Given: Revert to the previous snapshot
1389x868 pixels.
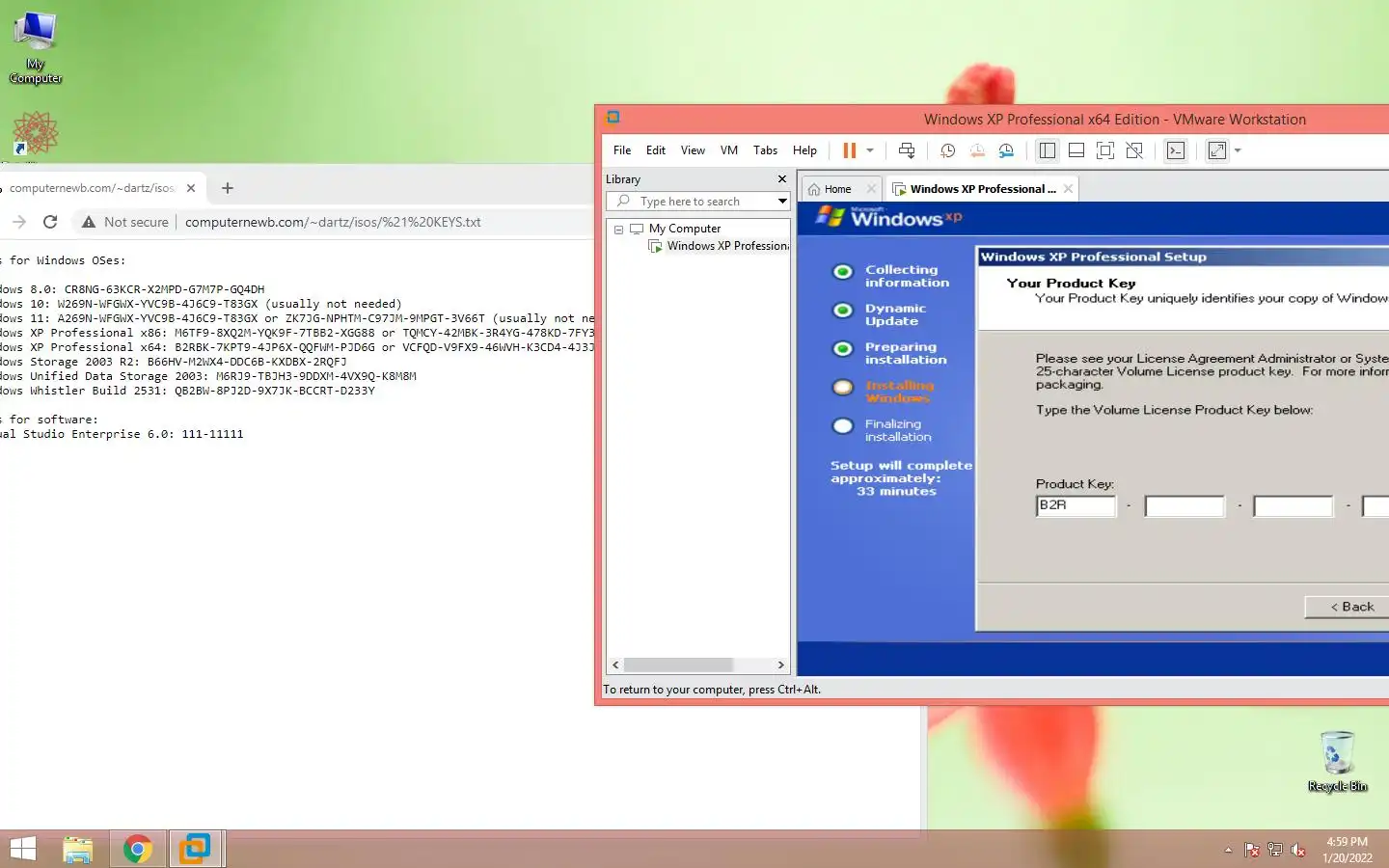Looking at the screenshot, I should click(x=977, y=150).
